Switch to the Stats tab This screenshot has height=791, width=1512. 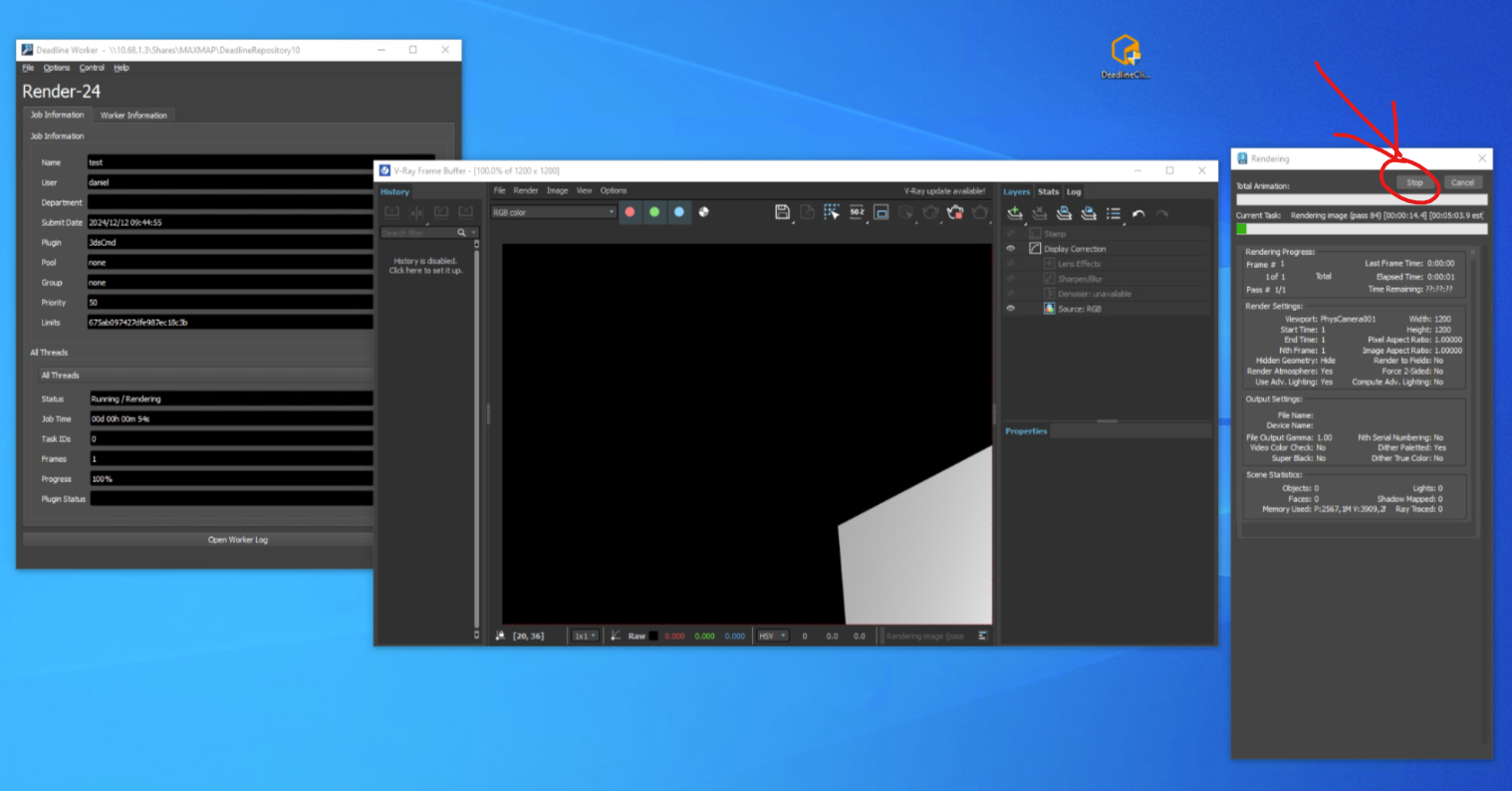tap(1048, 191)
